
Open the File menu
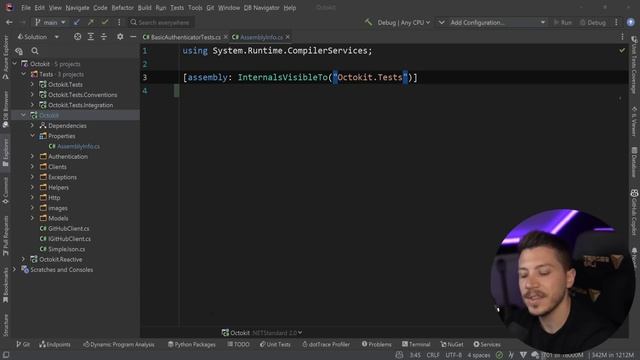click(26, 8)
